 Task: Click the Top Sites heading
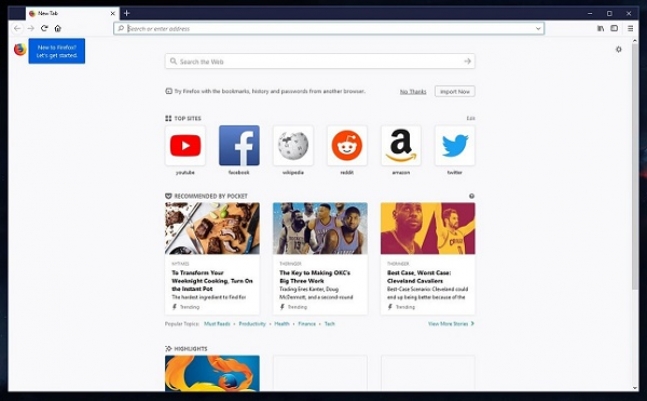click(x=188, y=118)
